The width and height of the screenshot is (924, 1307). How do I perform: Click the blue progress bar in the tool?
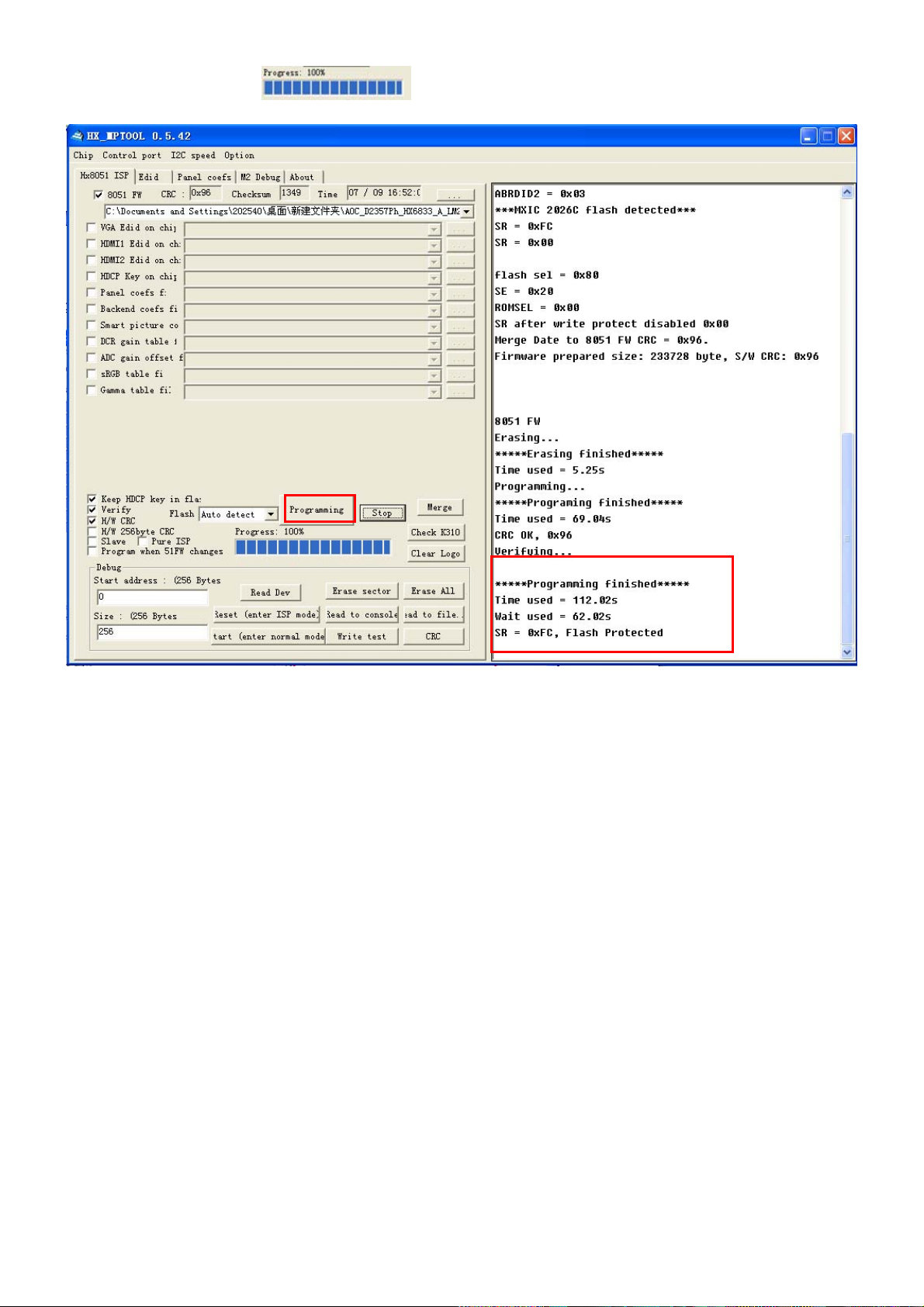pyautogui.click(x=313, y=547)
